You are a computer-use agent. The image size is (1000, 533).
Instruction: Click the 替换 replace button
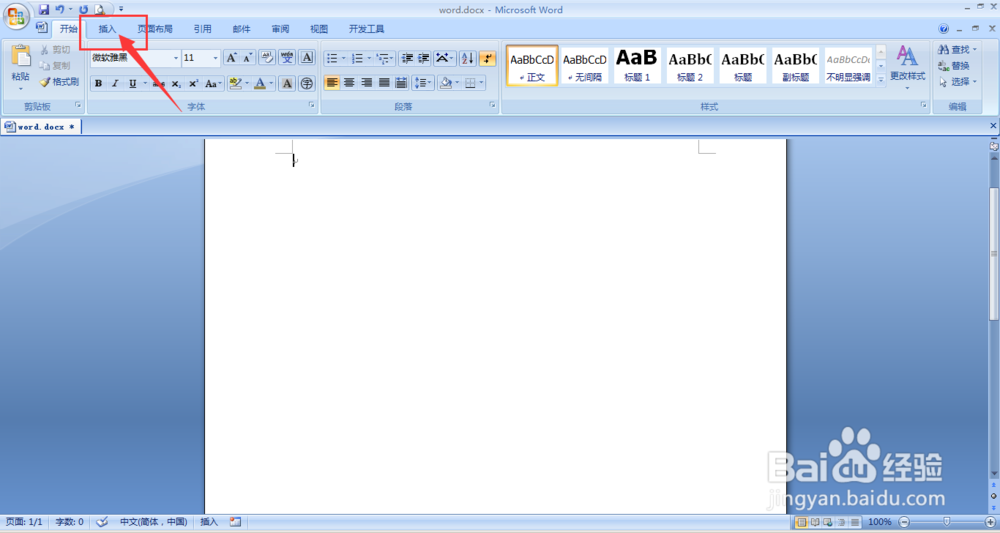(x=954, y=66)
